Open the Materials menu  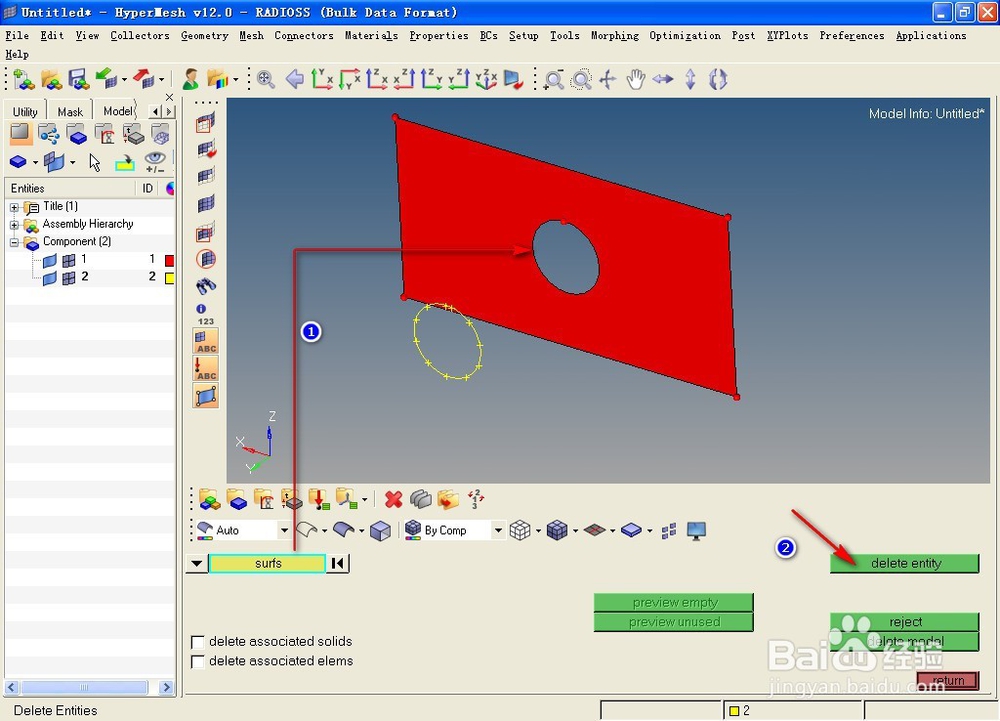(x=371, y=36)
